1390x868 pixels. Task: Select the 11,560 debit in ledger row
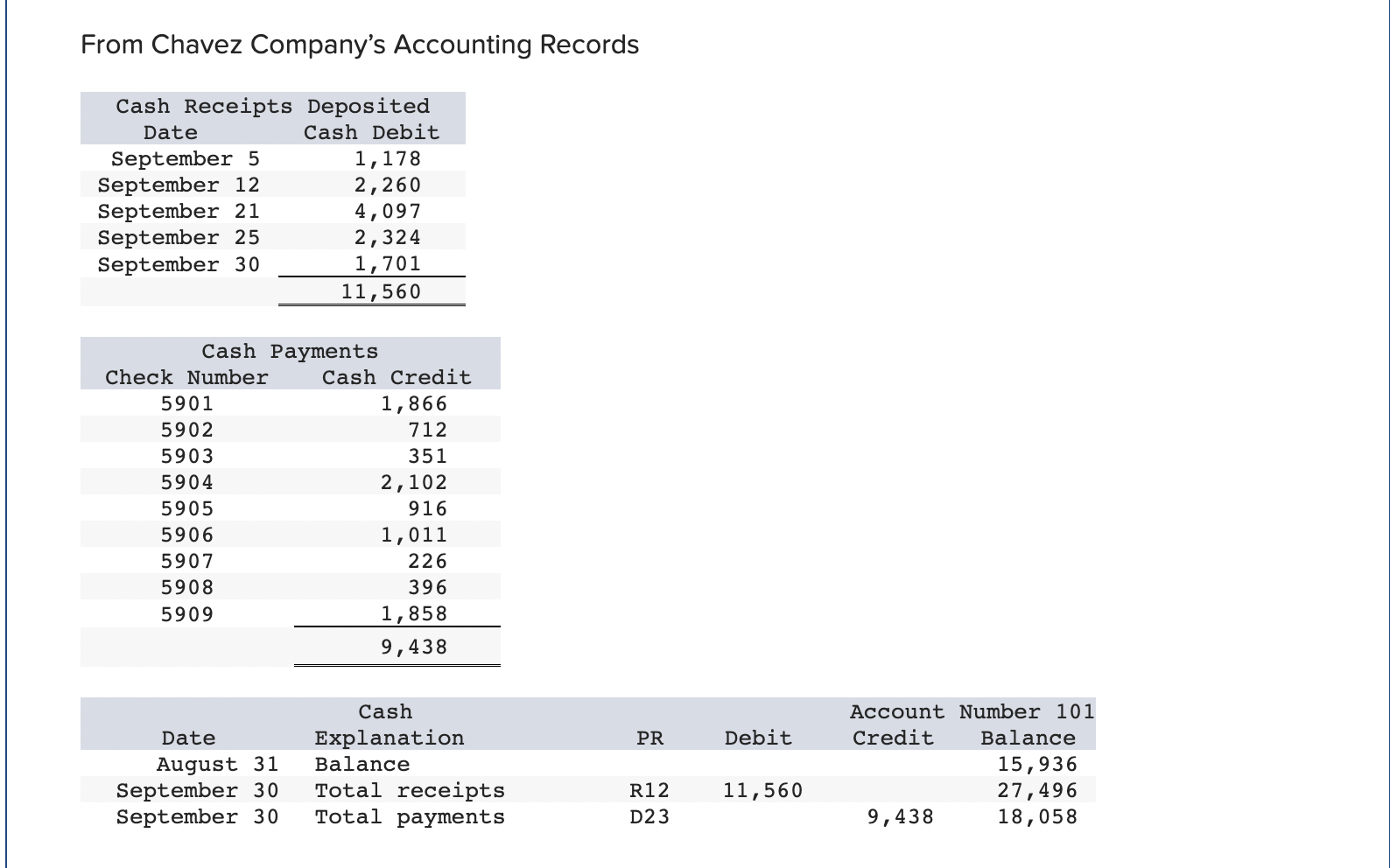coord(762,790)
